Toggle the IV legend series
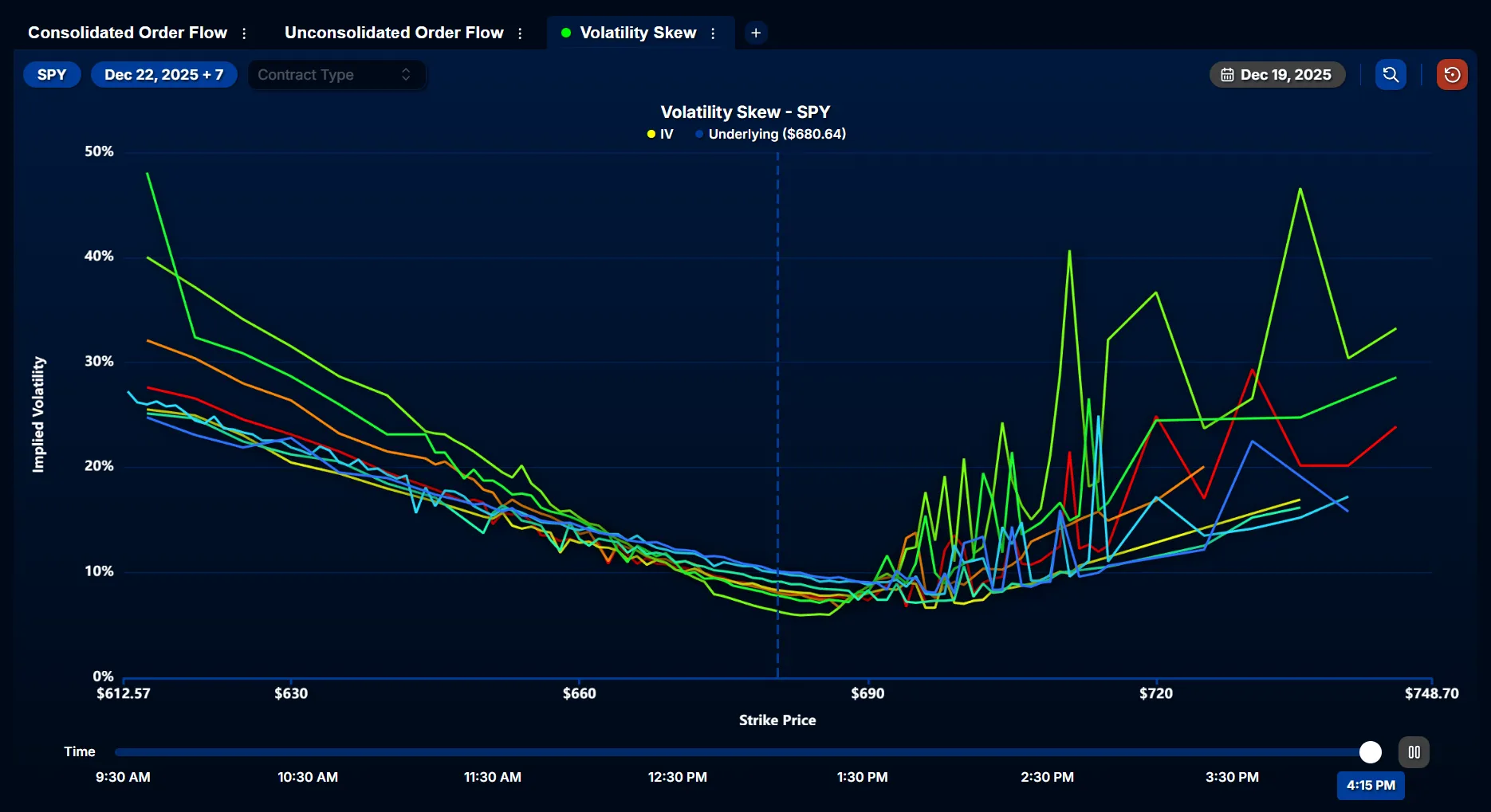The width and height of the screenshot is (1491, 812). (660, 135)
